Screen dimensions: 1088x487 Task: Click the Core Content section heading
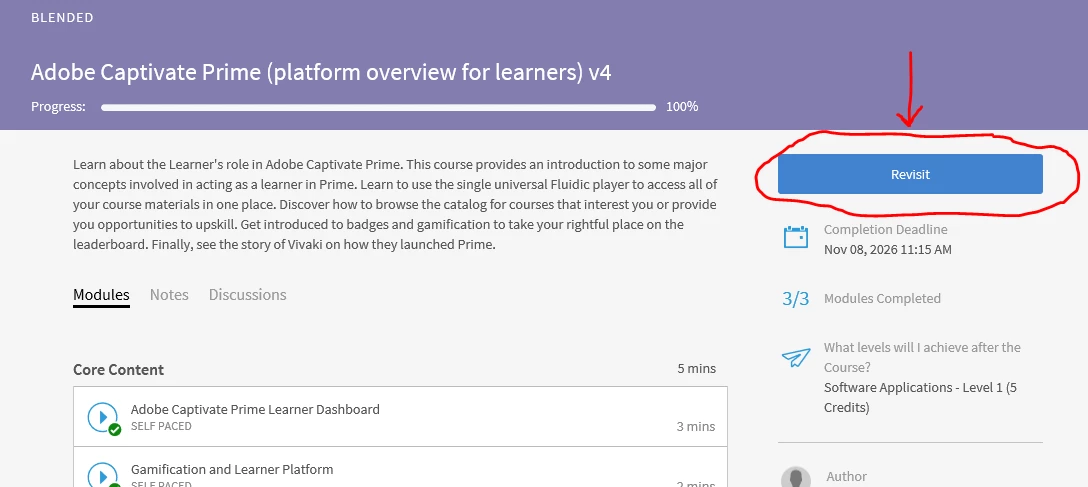(x=119, y=370)
